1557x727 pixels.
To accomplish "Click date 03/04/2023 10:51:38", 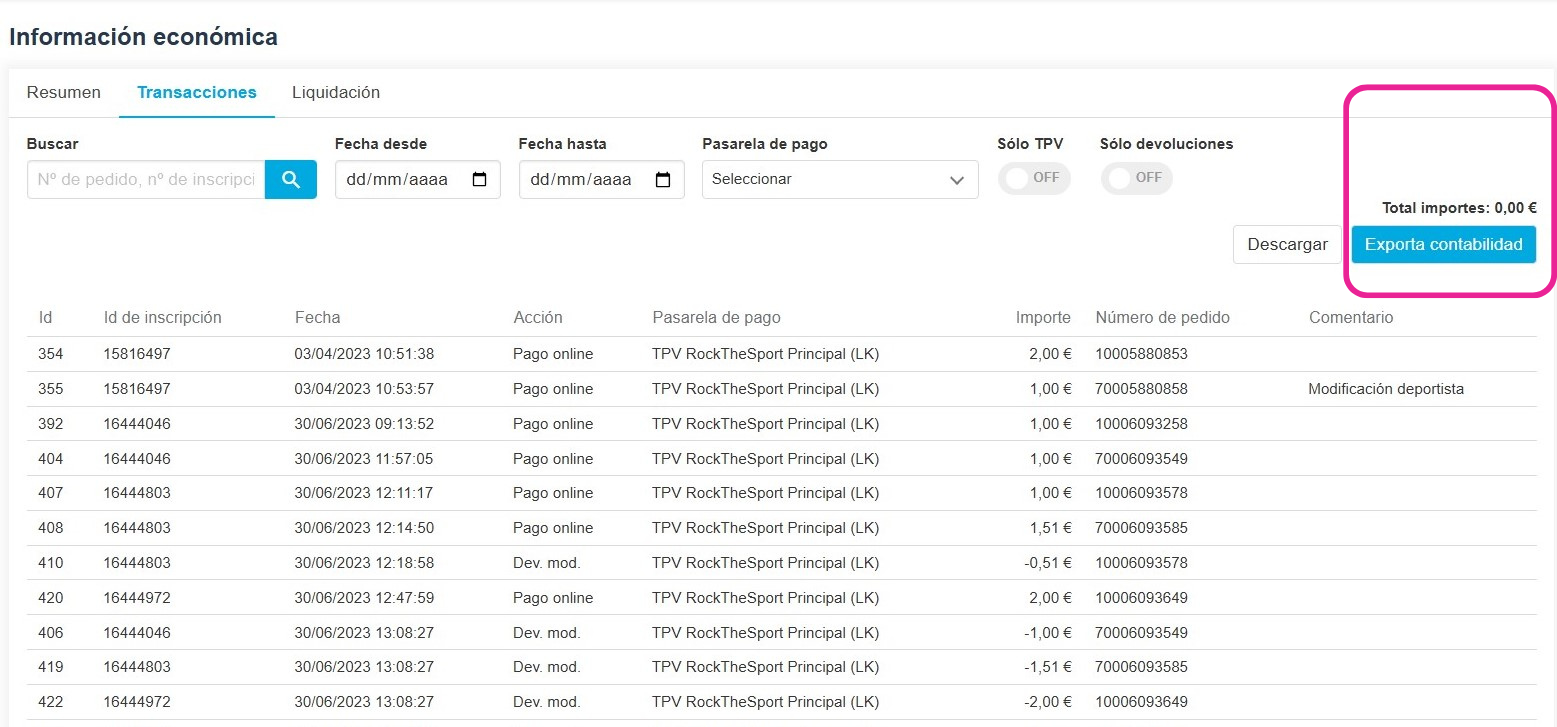I will click(x=364, y=354).
